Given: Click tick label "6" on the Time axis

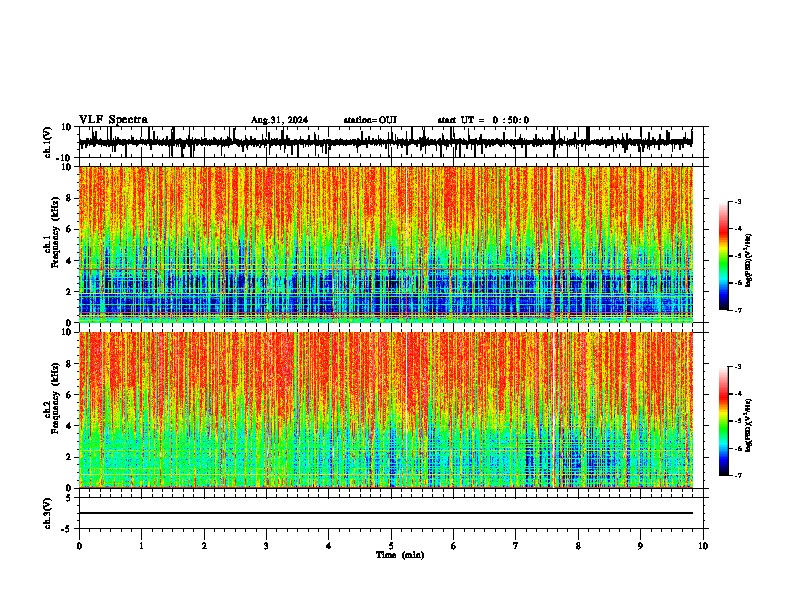Looking at the screenshot, I should pos(454,546).
